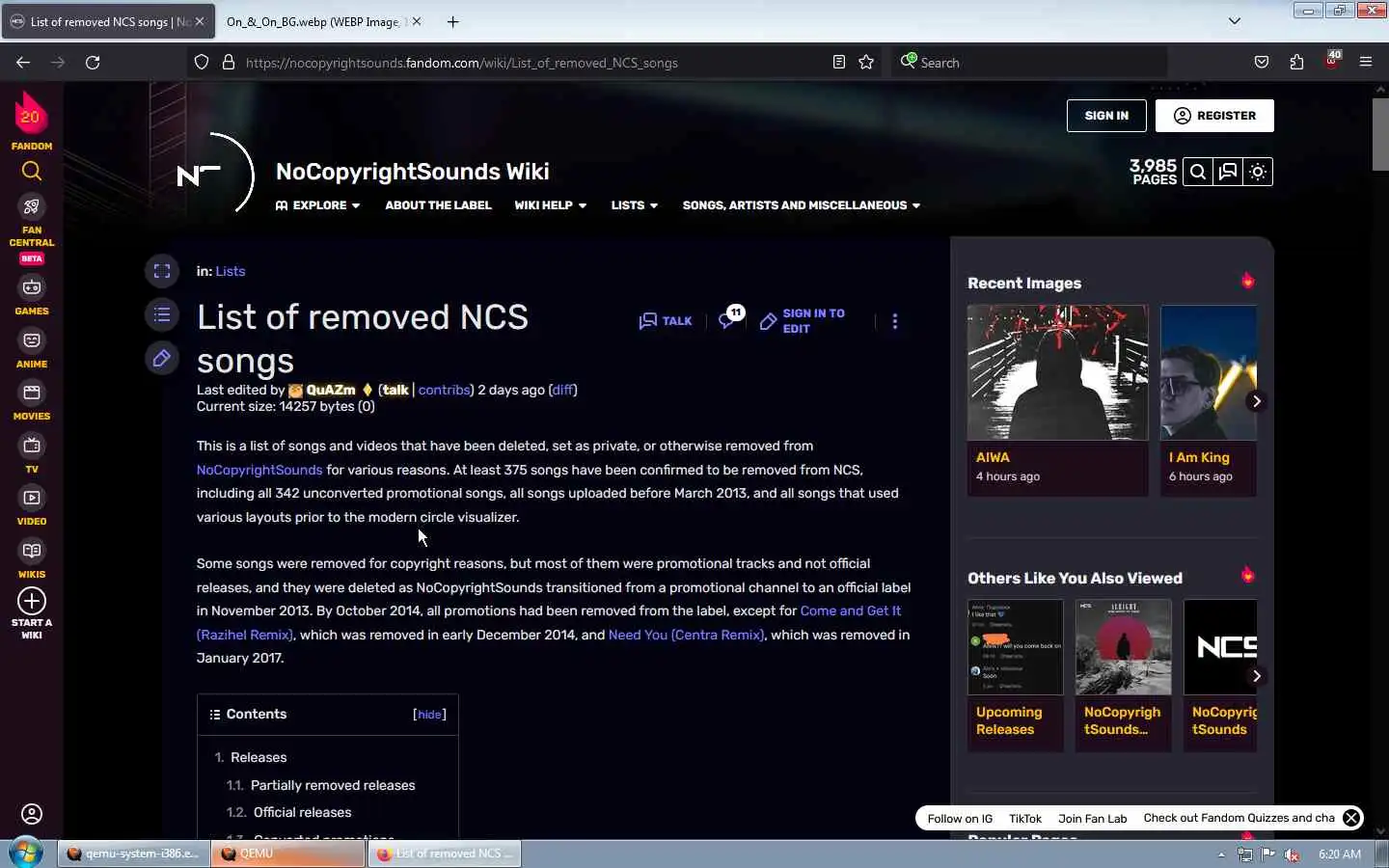Screen dimensions: 1389x868
Task: Click the NoCopyrightSounds wiki logo
Action: tap(215, 175)
